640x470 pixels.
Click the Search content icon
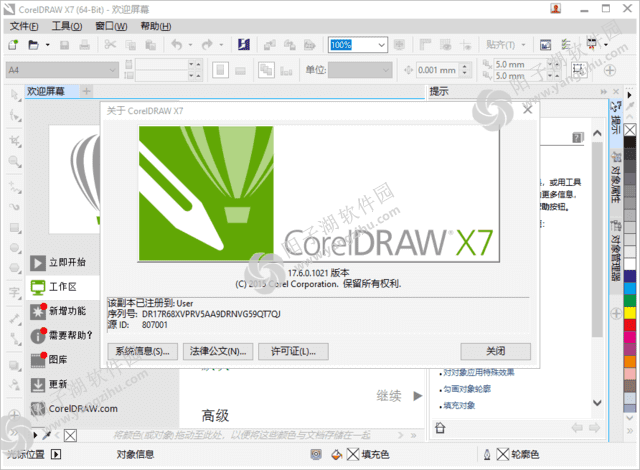244,44
